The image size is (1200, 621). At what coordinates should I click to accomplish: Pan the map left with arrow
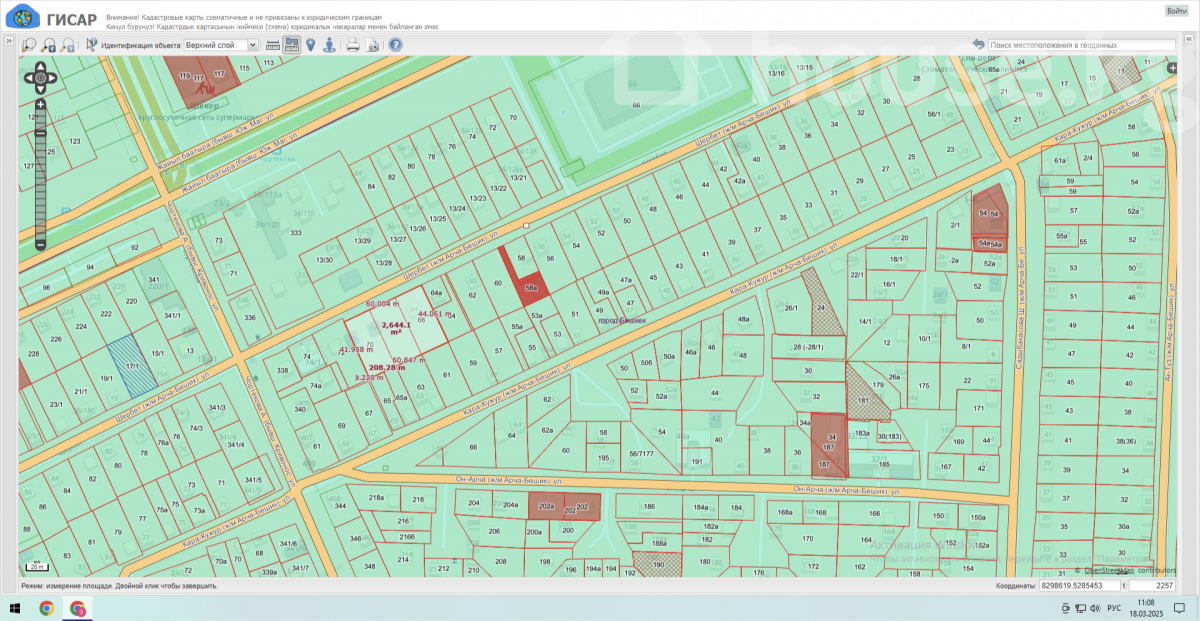(29, 77)
